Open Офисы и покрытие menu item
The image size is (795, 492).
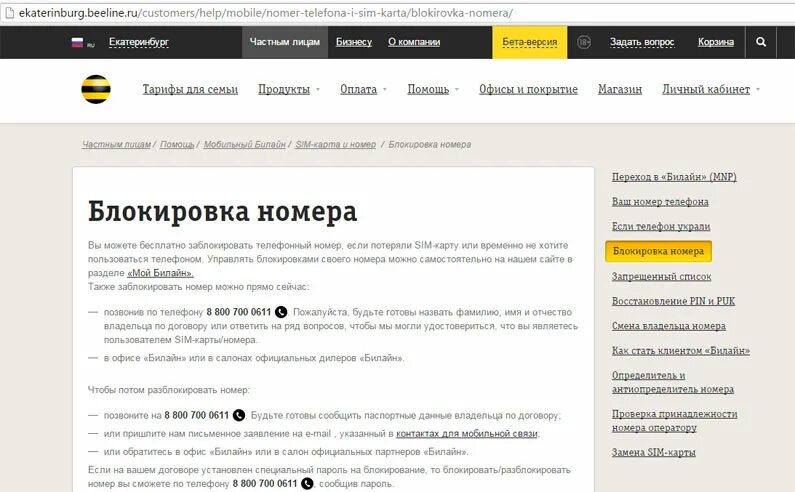click(528, 89)
